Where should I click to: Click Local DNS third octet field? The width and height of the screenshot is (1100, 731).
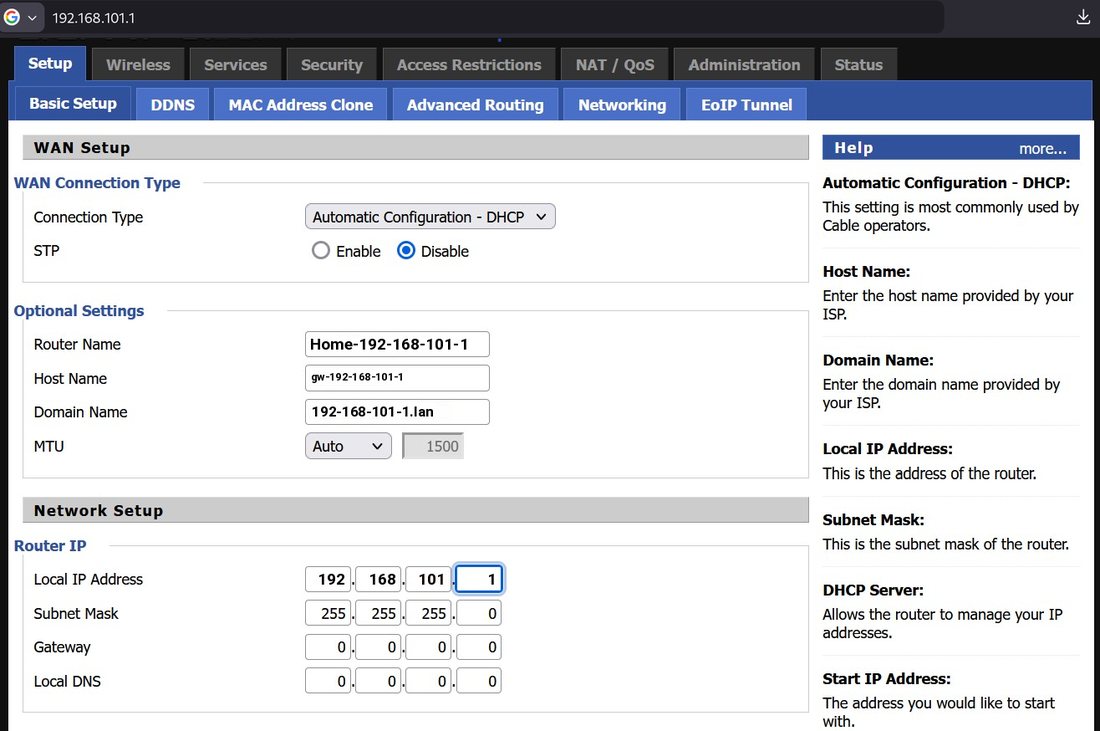pyautogui.click(x=429, y=681)
